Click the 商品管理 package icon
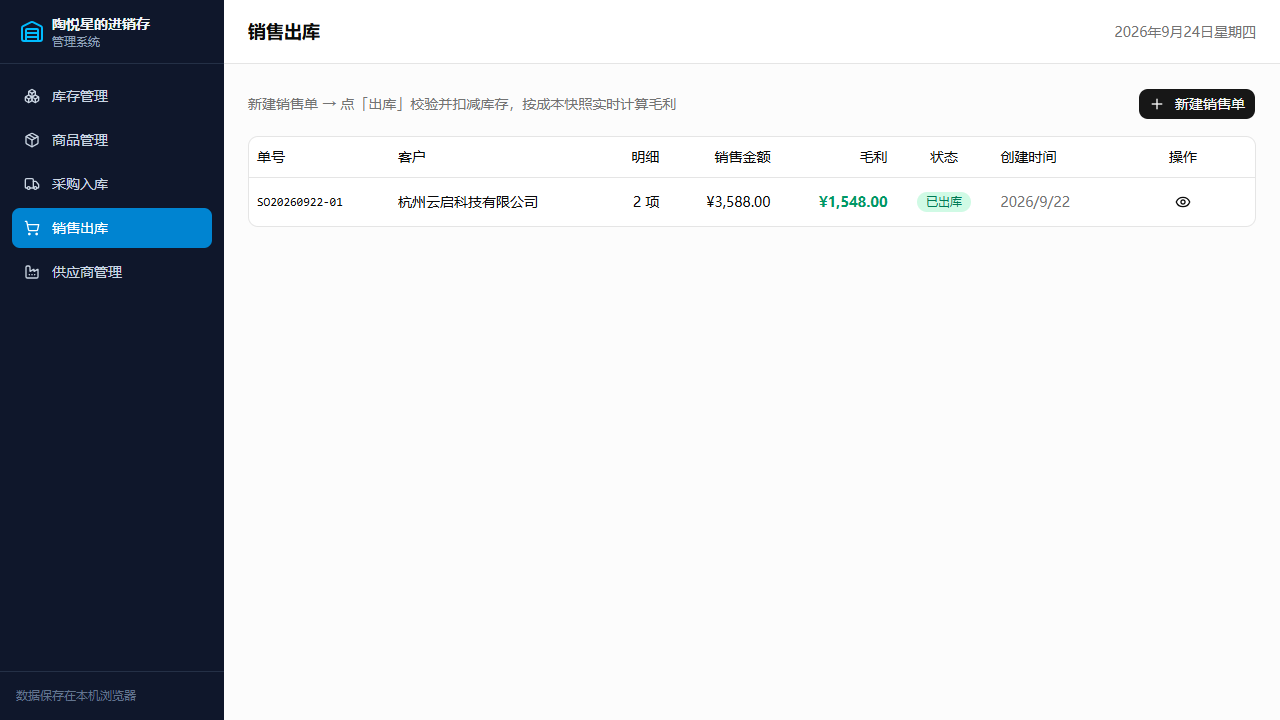1280x720 pixels. 32,140
